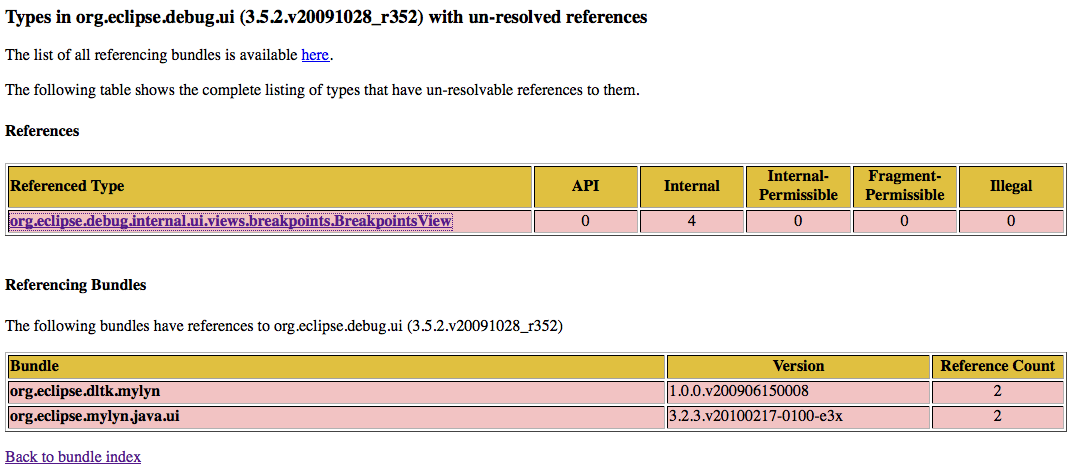This screenshot has height=474, width=1079.
Task: Select the org.eclipse.mylyn.java.ui bundle cell
Action: click(336, 417)
